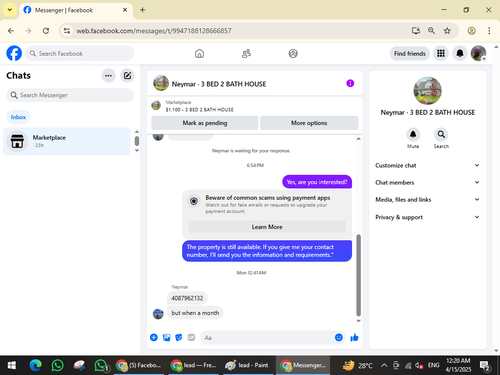The image size is (500, 375).
Task: Open Chats options three-dot button
Action: point(108,76)
